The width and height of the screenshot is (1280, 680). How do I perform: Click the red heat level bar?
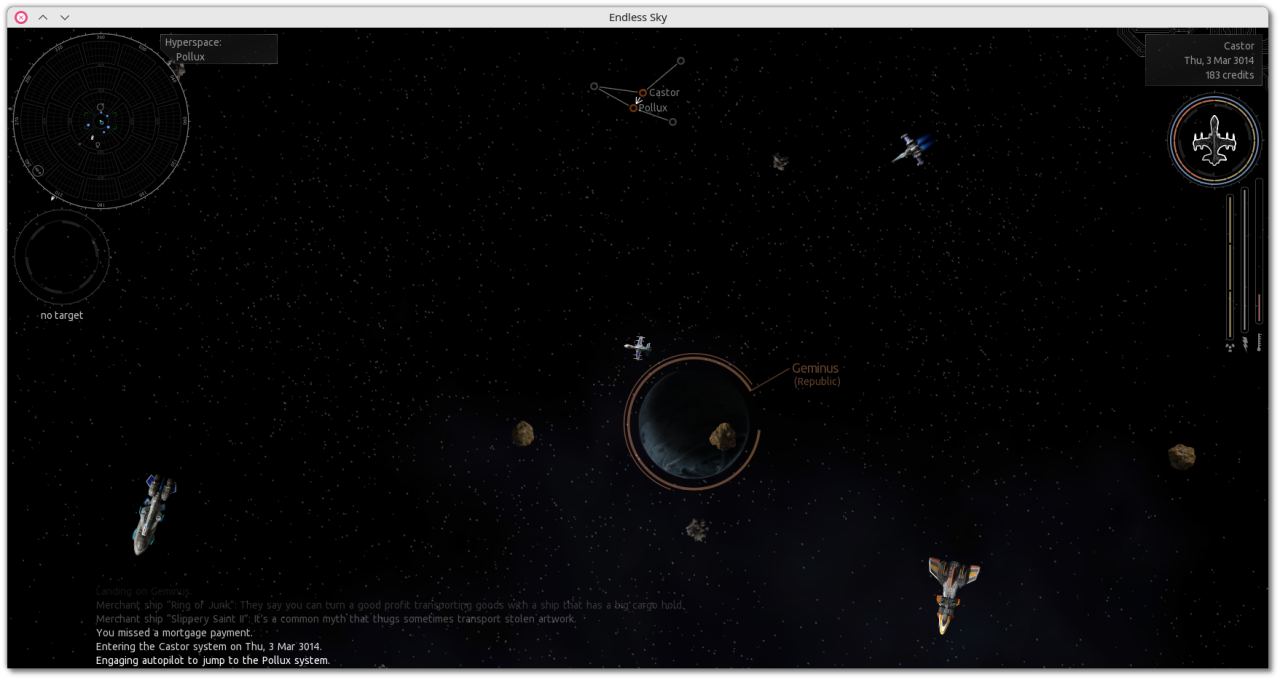coord(1259,253)
